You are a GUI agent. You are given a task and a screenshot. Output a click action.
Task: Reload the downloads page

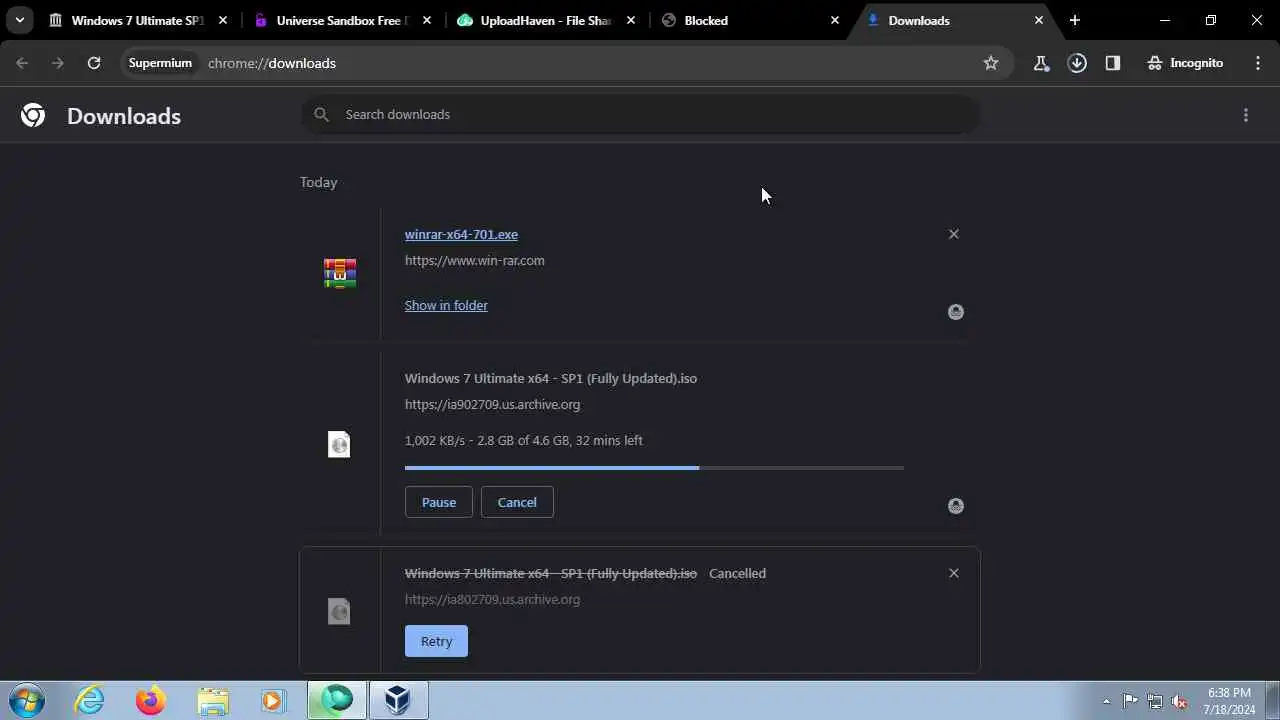point(94,63)
